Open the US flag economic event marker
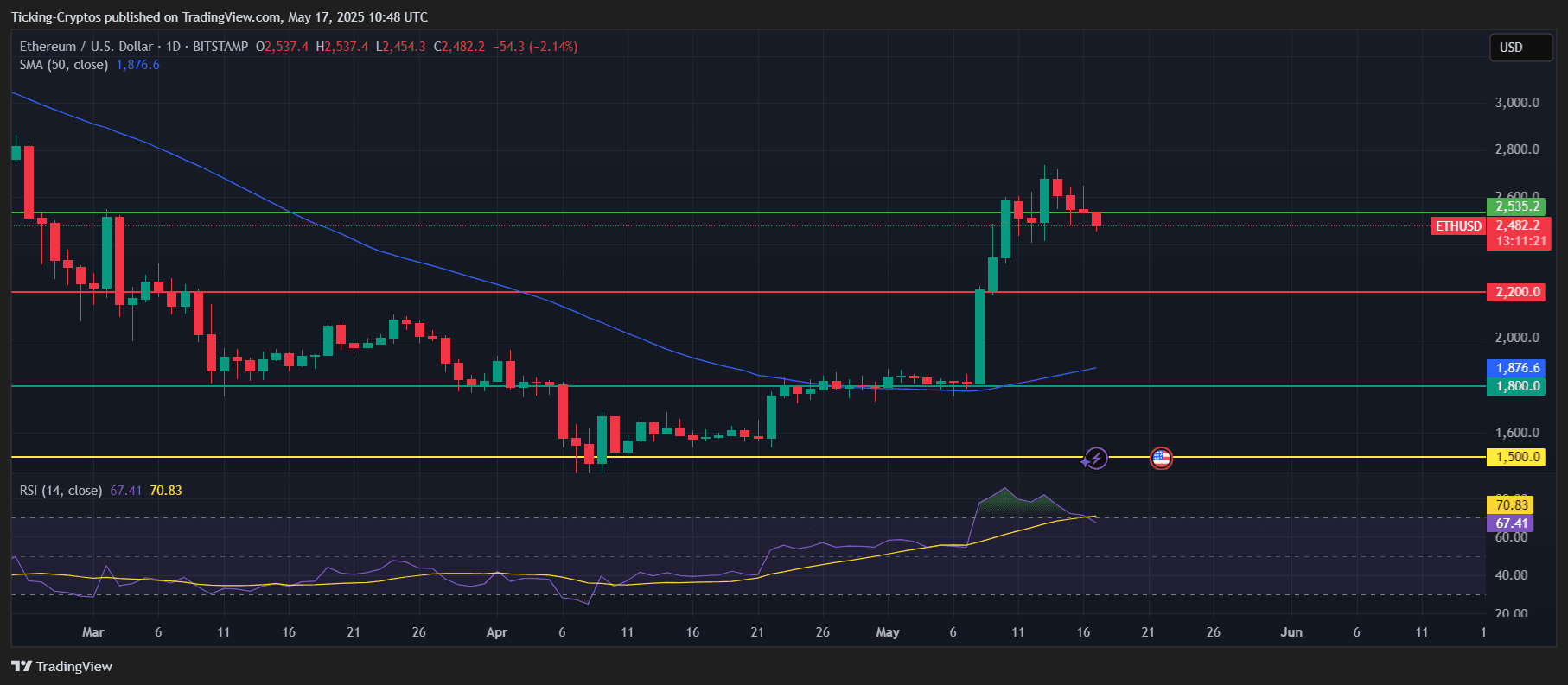 (1161, 458)
